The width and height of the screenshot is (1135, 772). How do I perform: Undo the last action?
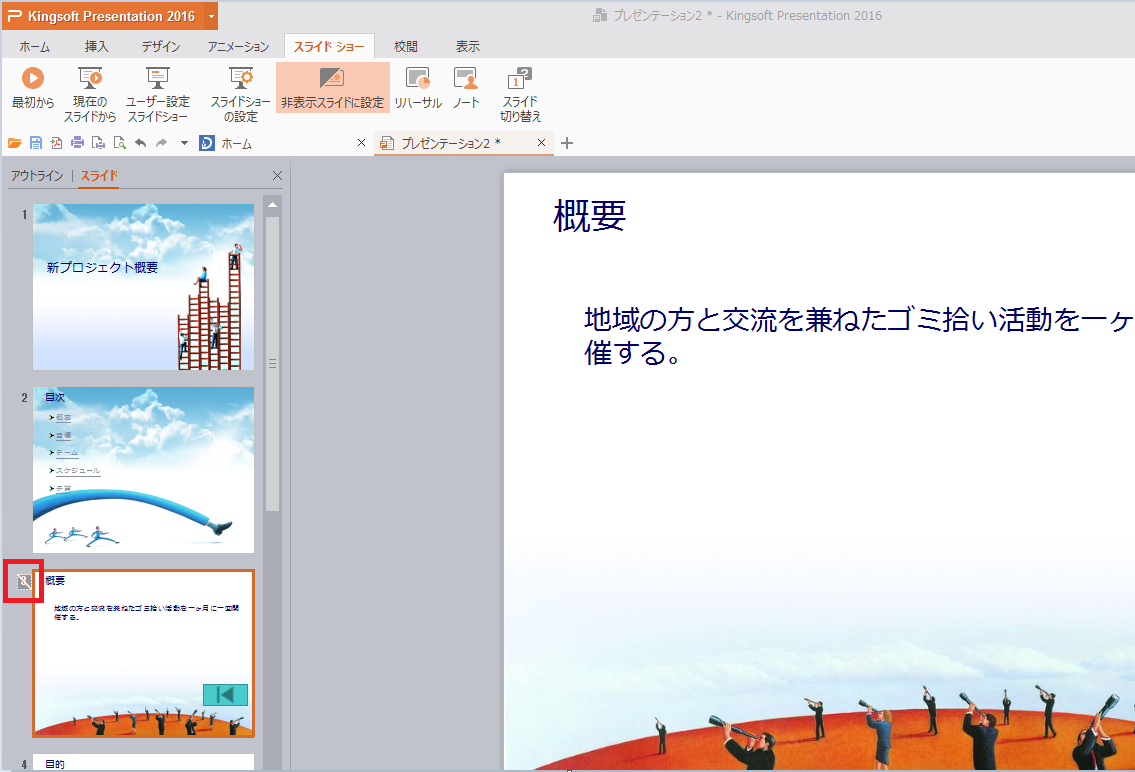pyautogui.click(x=140, y=143)
